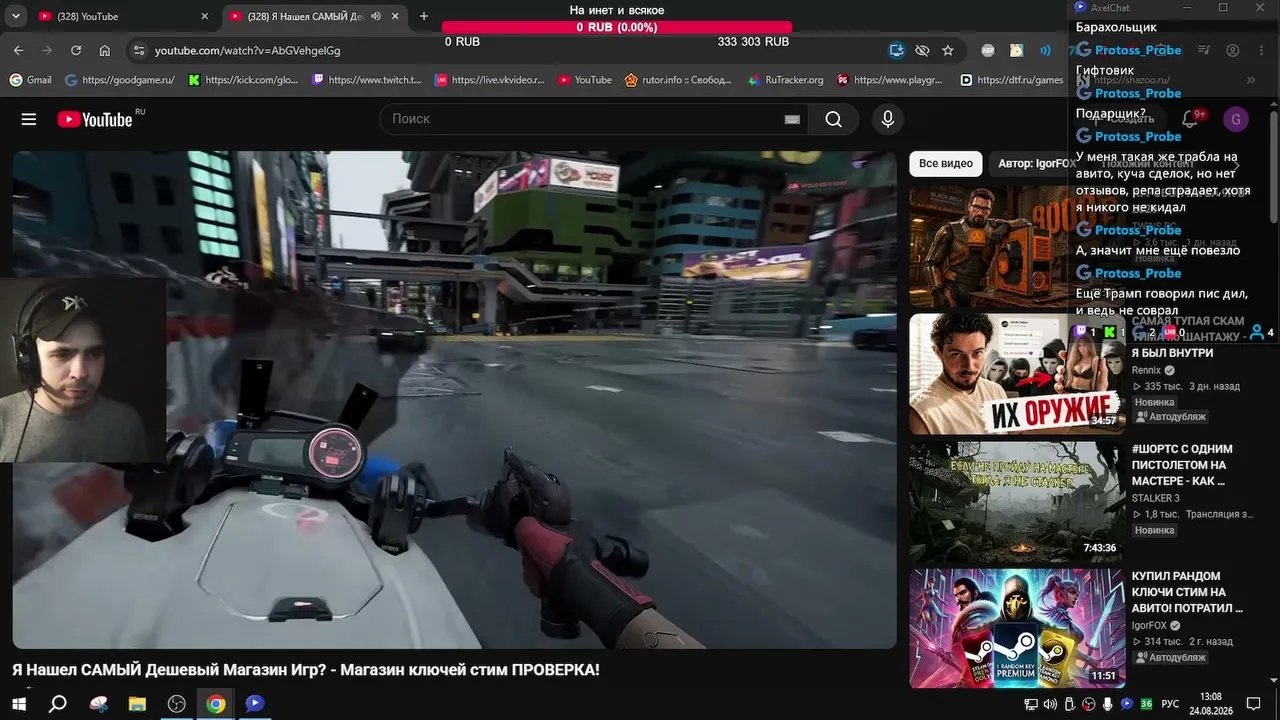This screenshot has width=1280, height=720.
Task: Select the 'Все видео' filter chip
Action: pyautogui.click(x=946, y=163)
